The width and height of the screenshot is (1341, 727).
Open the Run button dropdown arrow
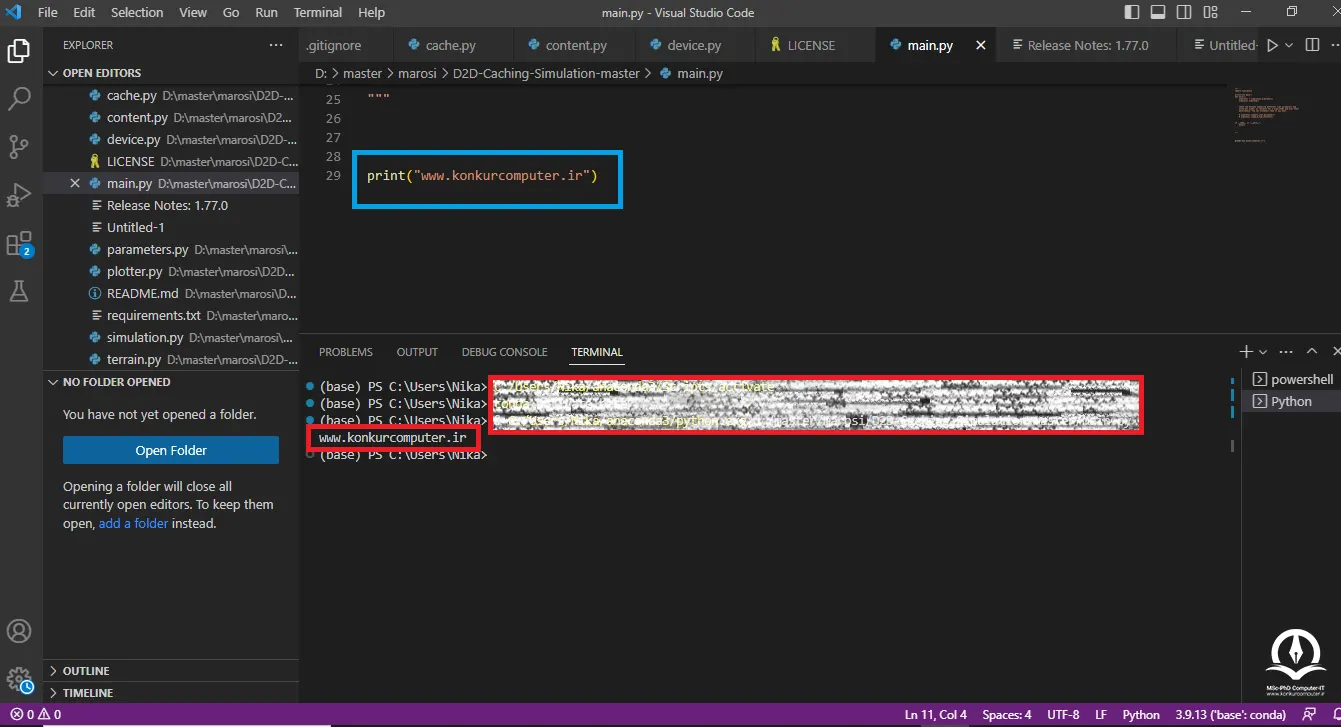(1288, 45)
